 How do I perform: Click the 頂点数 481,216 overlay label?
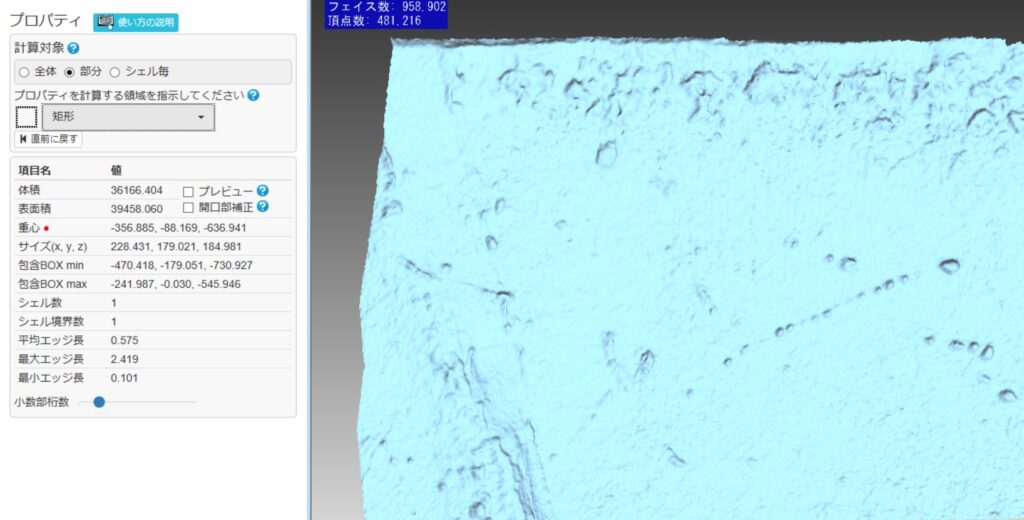coord(374,21)
